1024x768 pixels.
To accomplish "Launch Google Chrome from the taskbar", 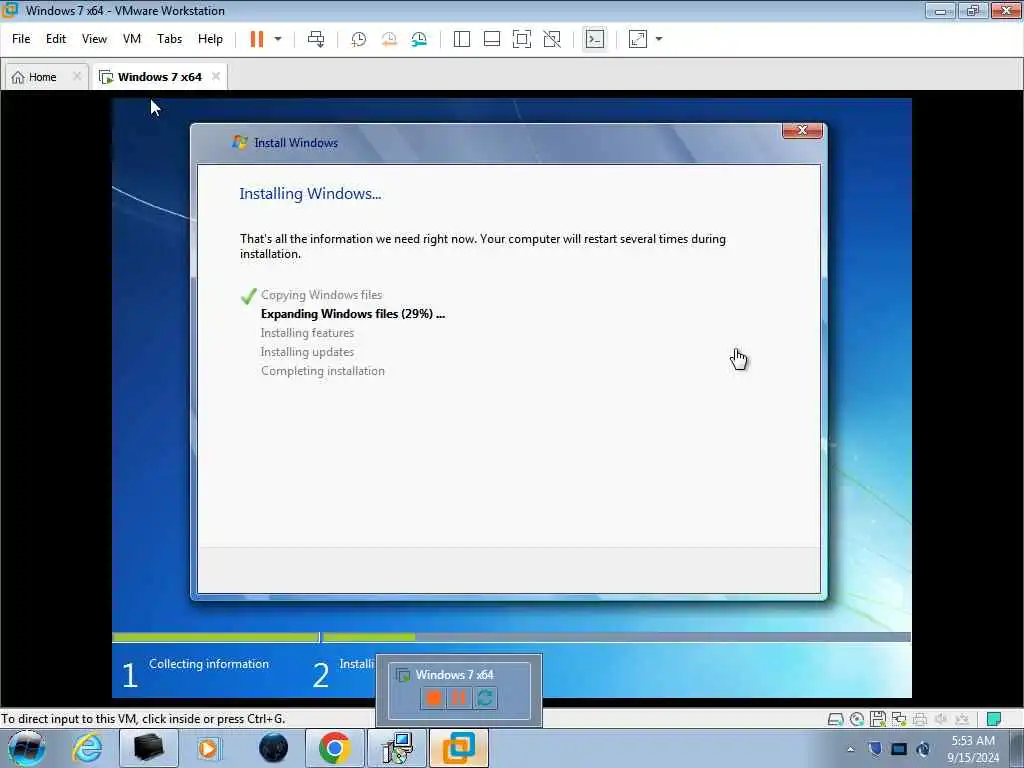I will point(334,748).
